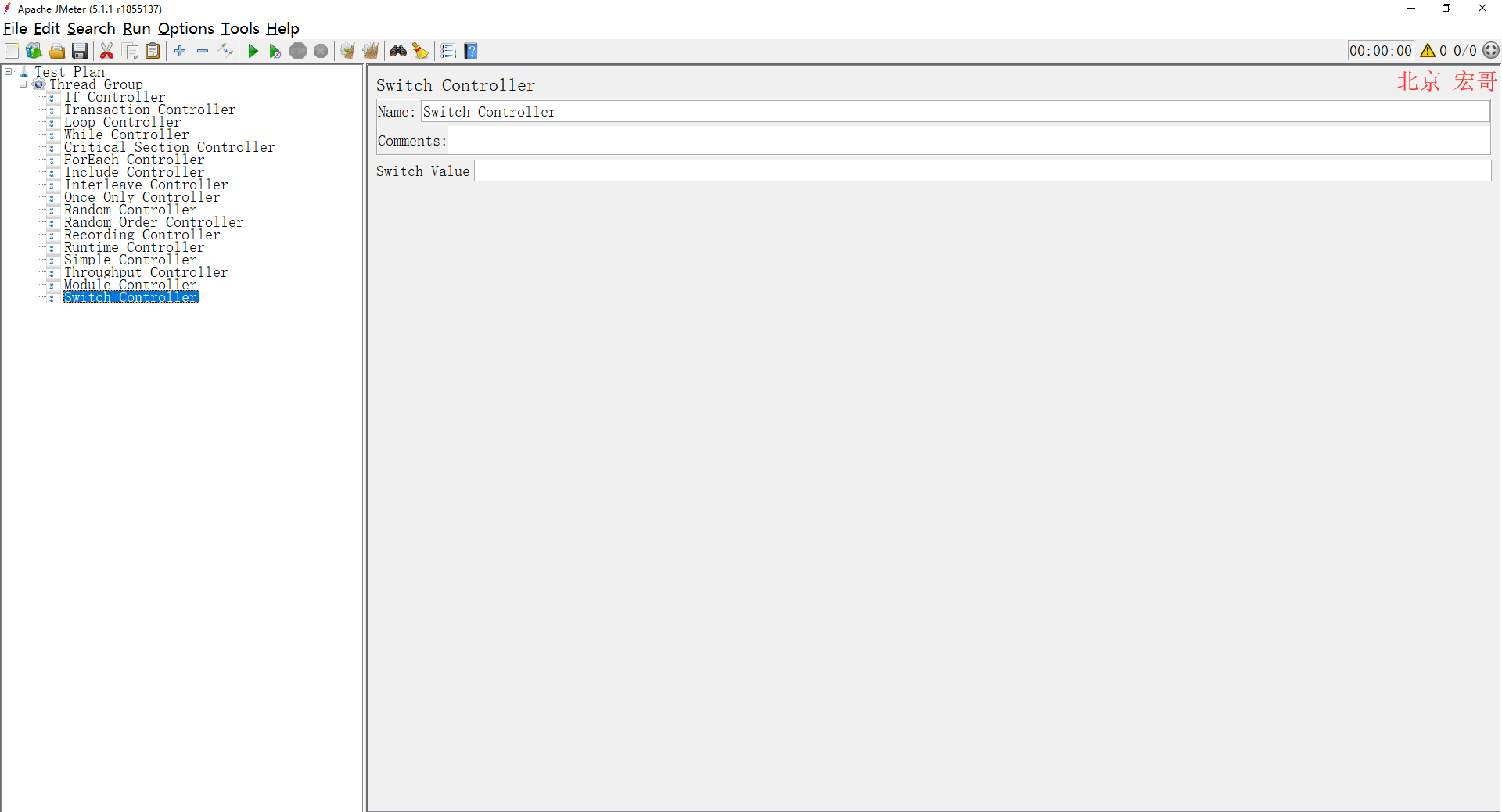The image size is (1502, 812).
Task: Click into the Switch Value field
Action: tap(983, 171)
